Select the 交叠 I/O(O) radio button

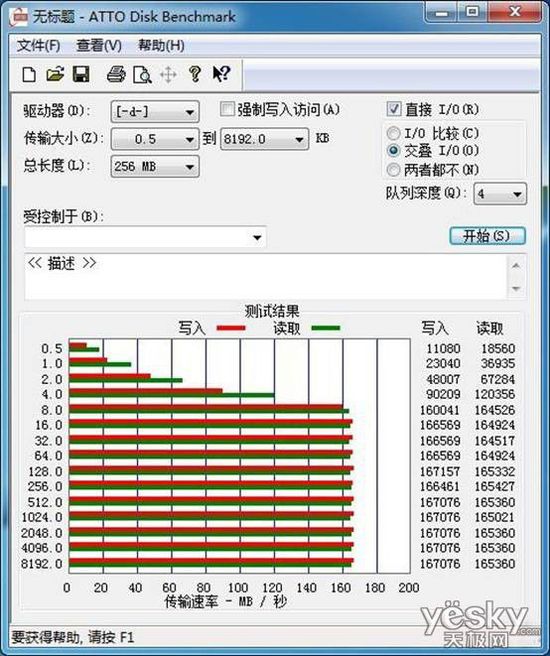393,150
